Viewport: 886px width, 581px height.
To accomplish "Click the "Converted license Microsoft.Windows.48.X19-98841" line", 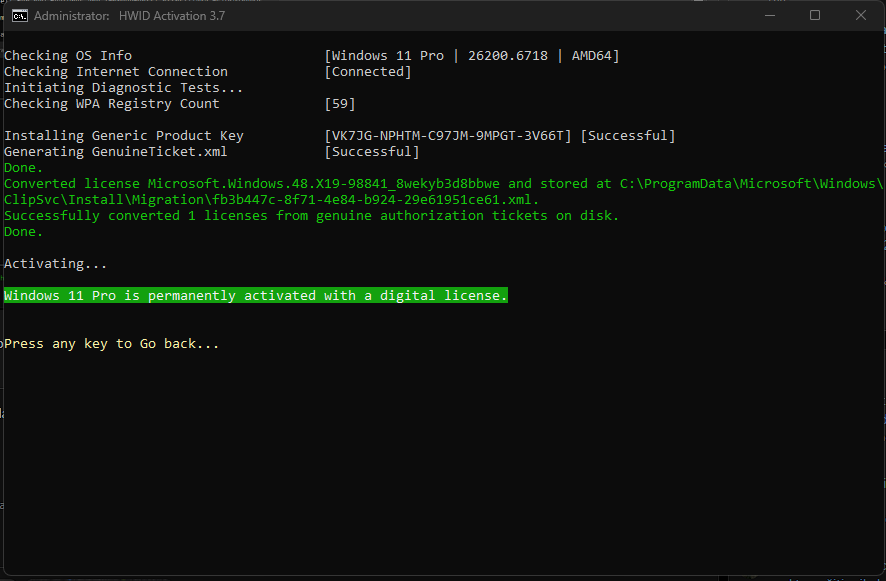I will [x=443, y=184].
